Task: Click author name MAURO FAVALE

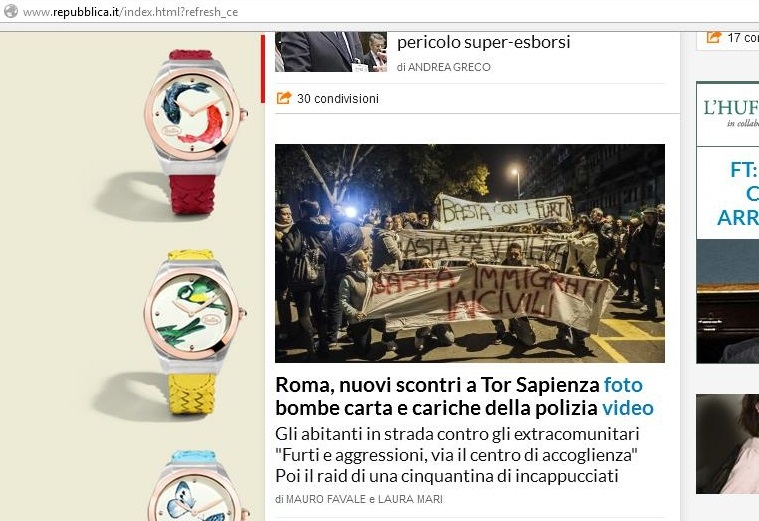Action: pyautogui.click(x=326, y=499)
